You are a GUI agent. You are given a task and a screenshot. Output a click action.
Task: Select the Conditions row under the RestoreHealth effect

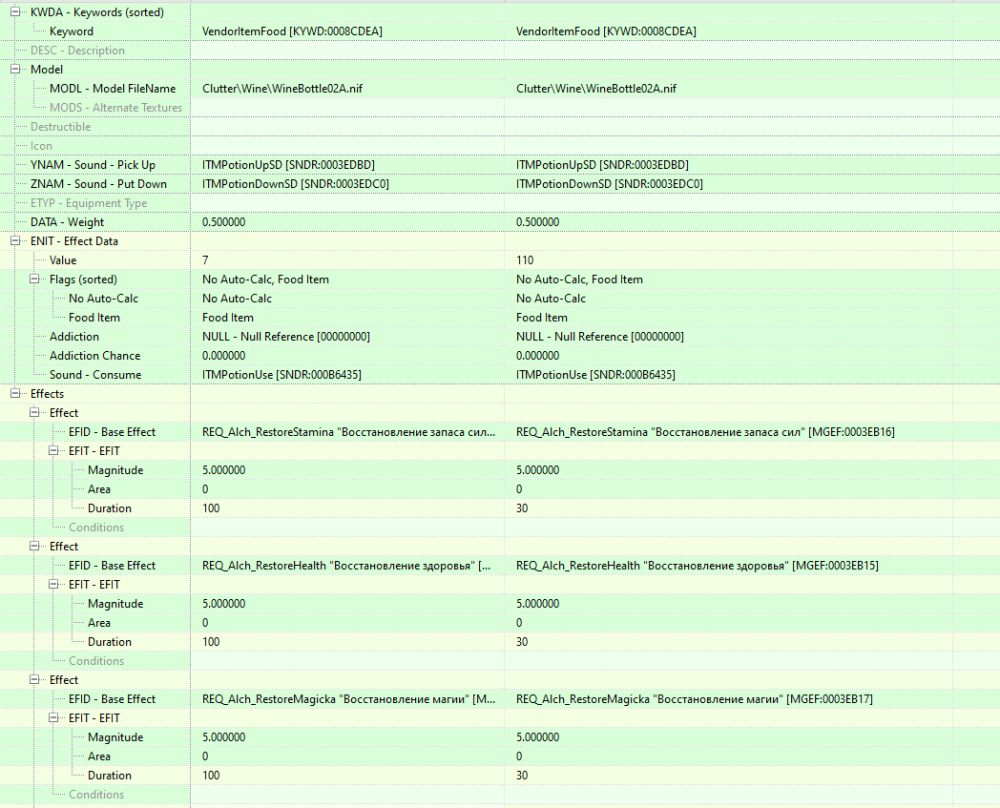96,661
